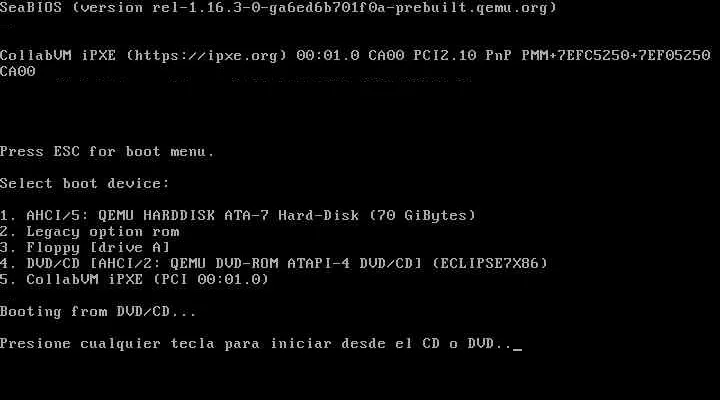Image resolution: width=720 pixels, height=400 pixels.
Task: Click the standalone CA00 line below banner
Action: pyautogui.click(x=17, y=72)
